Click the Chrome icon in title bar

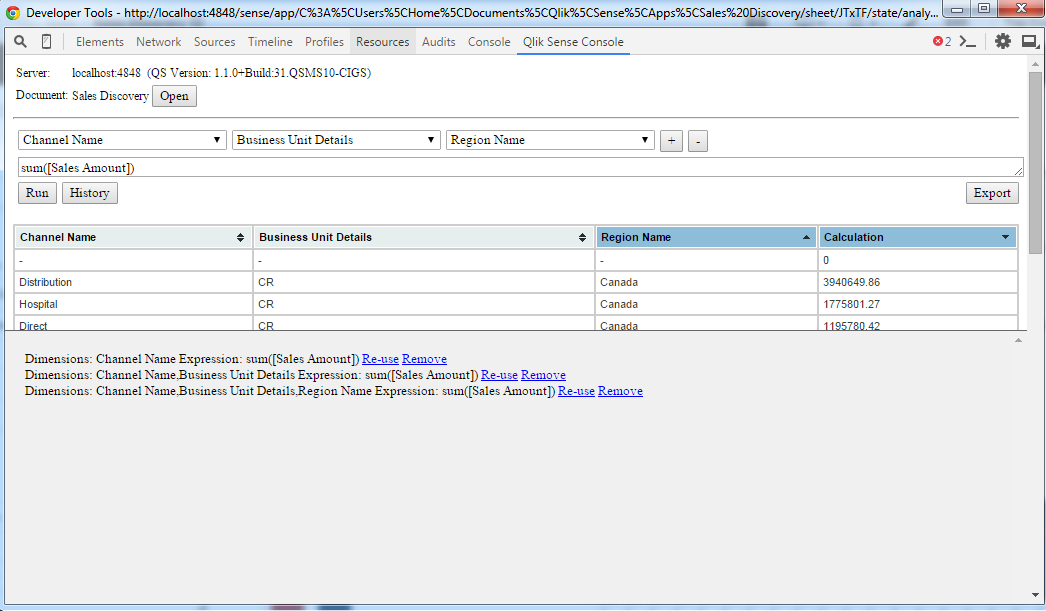tap(13, 12)
